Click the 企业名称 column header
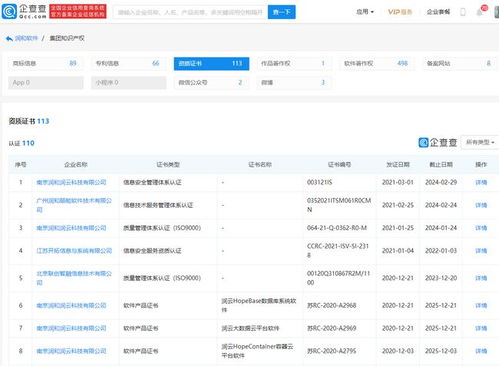The image size is (499, 366). point(76,164)
